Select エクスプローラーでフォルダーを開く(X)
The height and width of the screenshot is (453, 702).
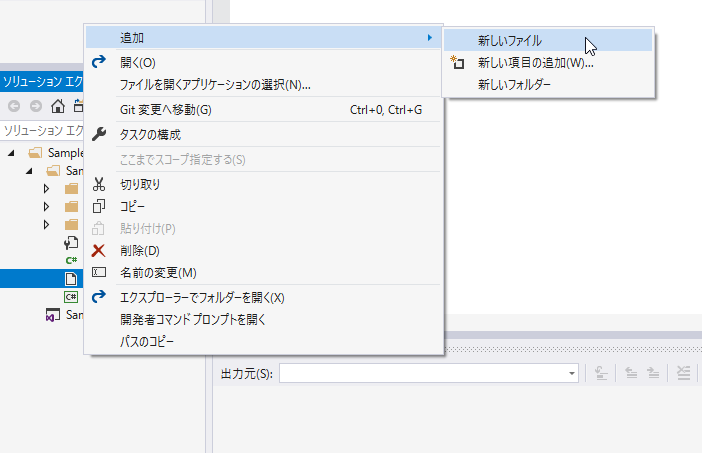coord(264,298)
